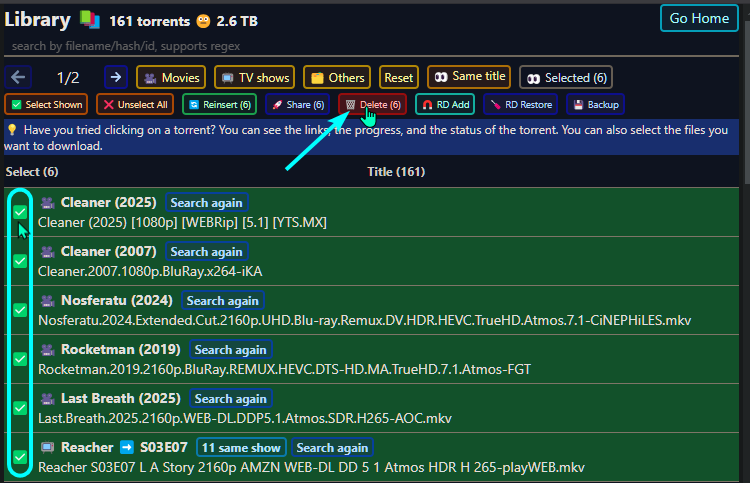Click the Cleaner (2025) movie icon
The image size is (750, 483).
click(47, 203)
